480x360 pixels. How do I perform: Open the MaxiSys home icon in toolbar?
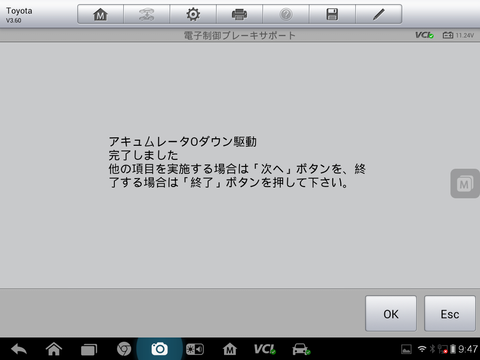[x=100, y=14]
